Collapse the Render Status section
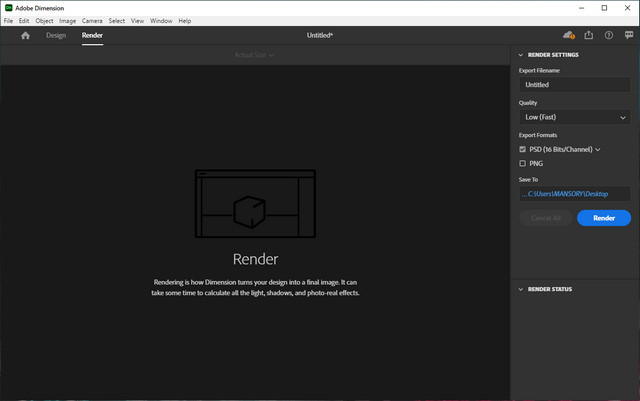This screenshot has height=401, width=640. click(x=520, y=289)
